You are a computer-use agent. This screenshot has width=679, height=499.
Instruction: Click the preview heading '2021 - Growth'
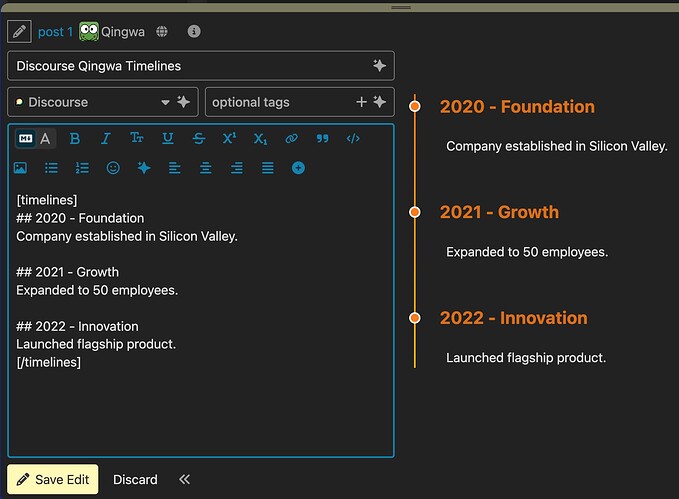point(499,212)
